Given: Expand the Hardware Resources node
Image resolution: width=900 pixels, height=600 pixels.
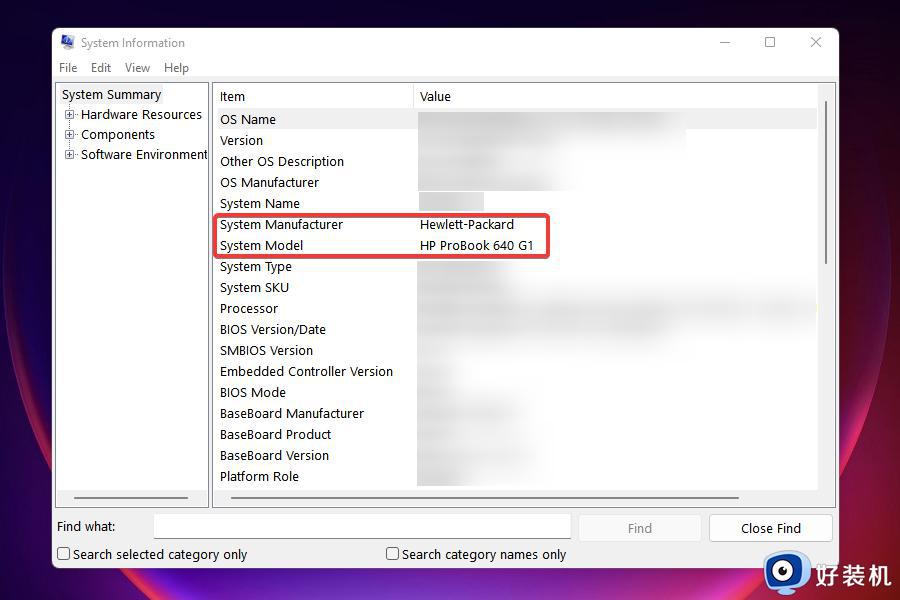Looking at the screenshot, I should coord(69,114).
